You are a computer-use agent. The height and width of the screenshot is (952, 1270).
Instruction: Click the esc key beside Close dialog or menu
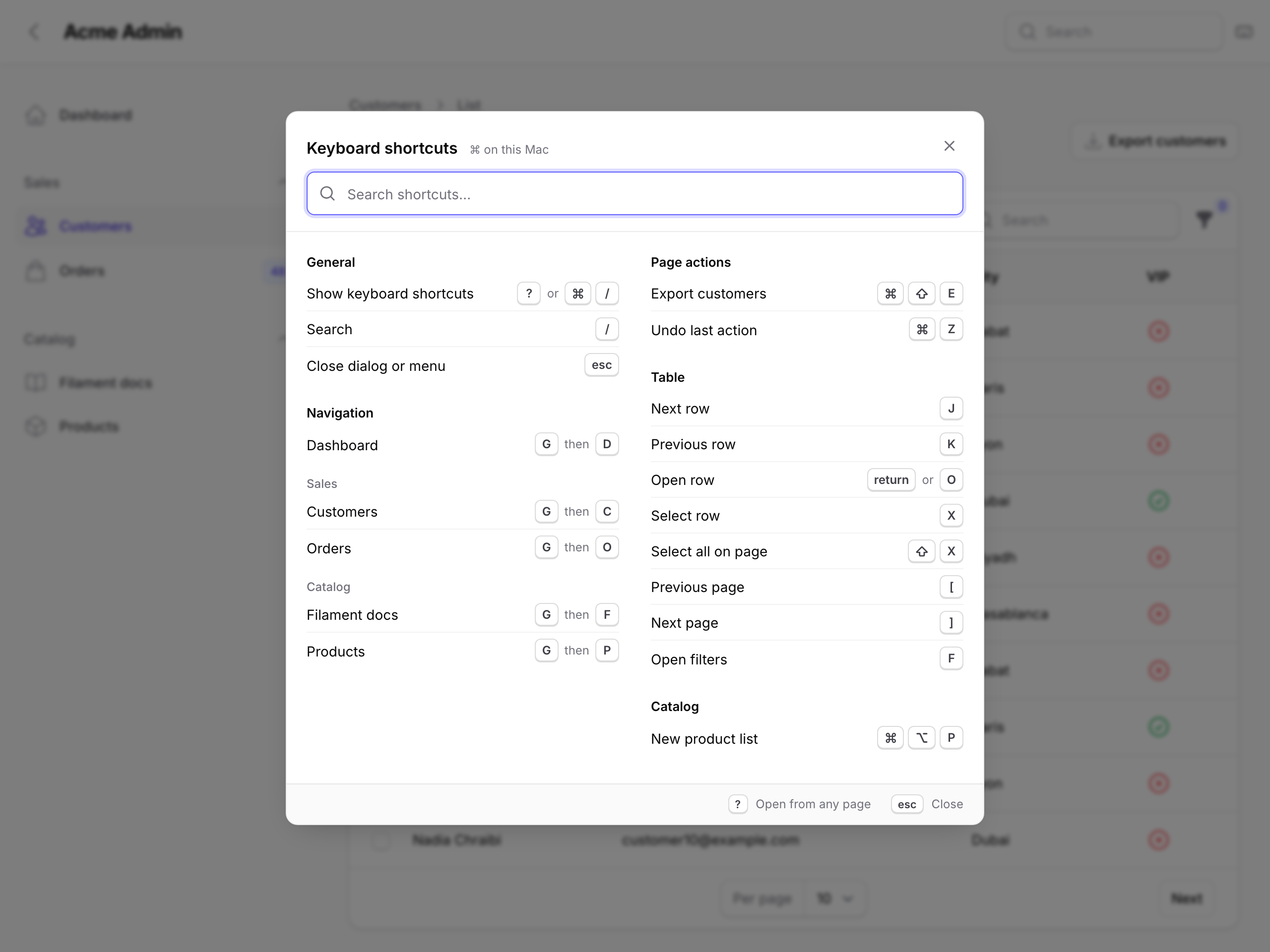601,365
